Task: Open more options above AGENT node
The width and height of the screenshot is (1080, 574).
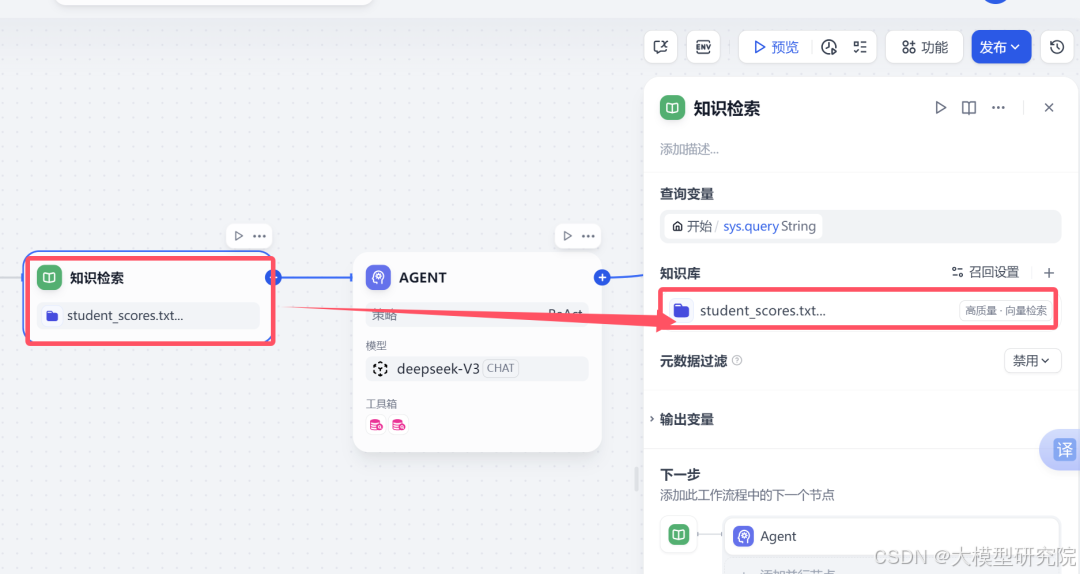Action: pos(588,236)
